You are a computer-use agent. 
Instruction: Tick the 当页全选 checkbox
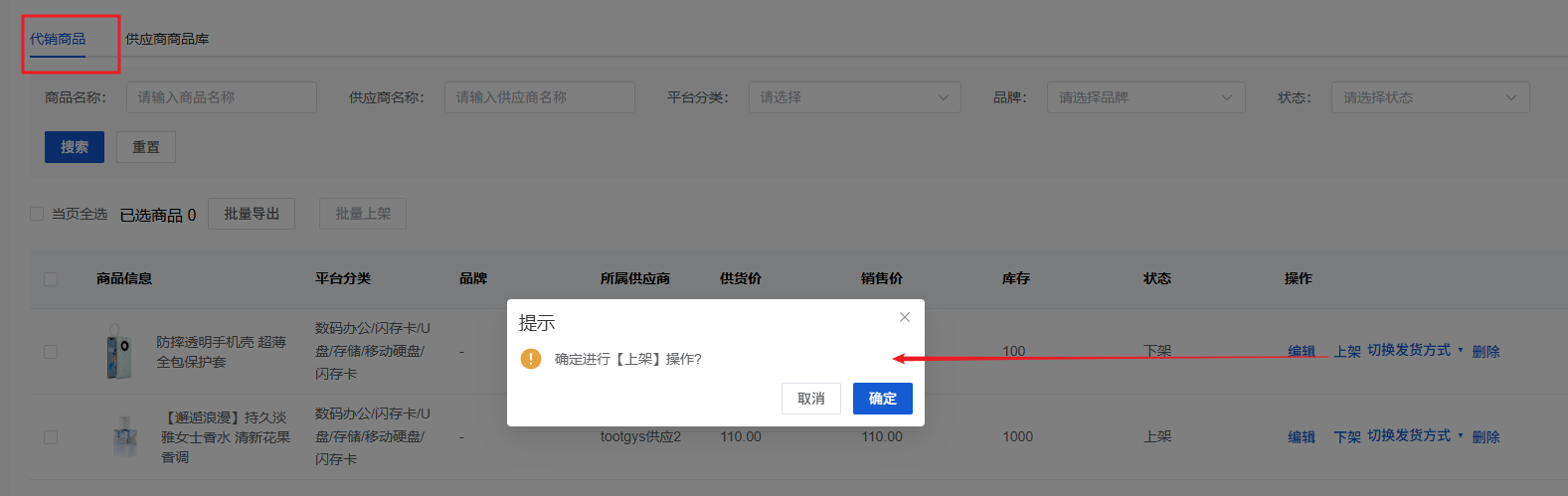pos(37,214)
